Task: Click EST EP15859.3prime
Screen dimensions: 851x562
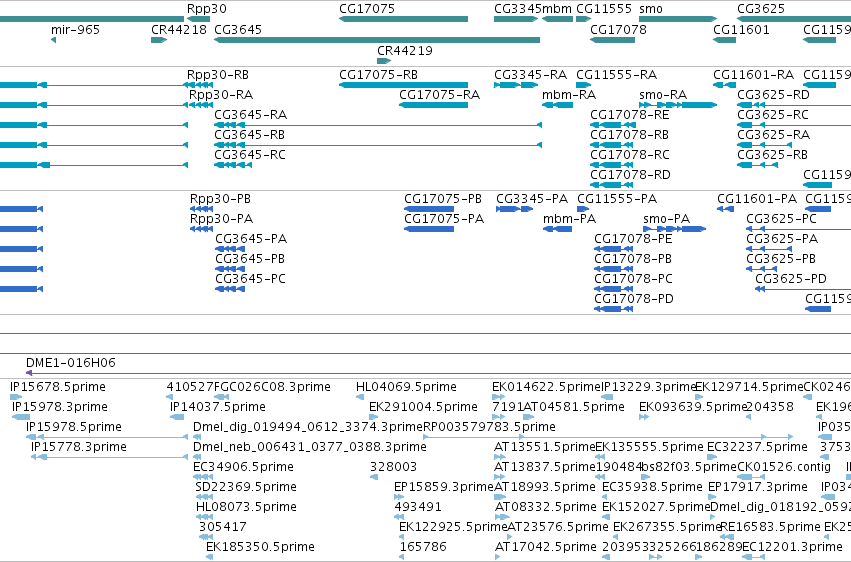Action: pyautogui.click(x=443, y=488)
